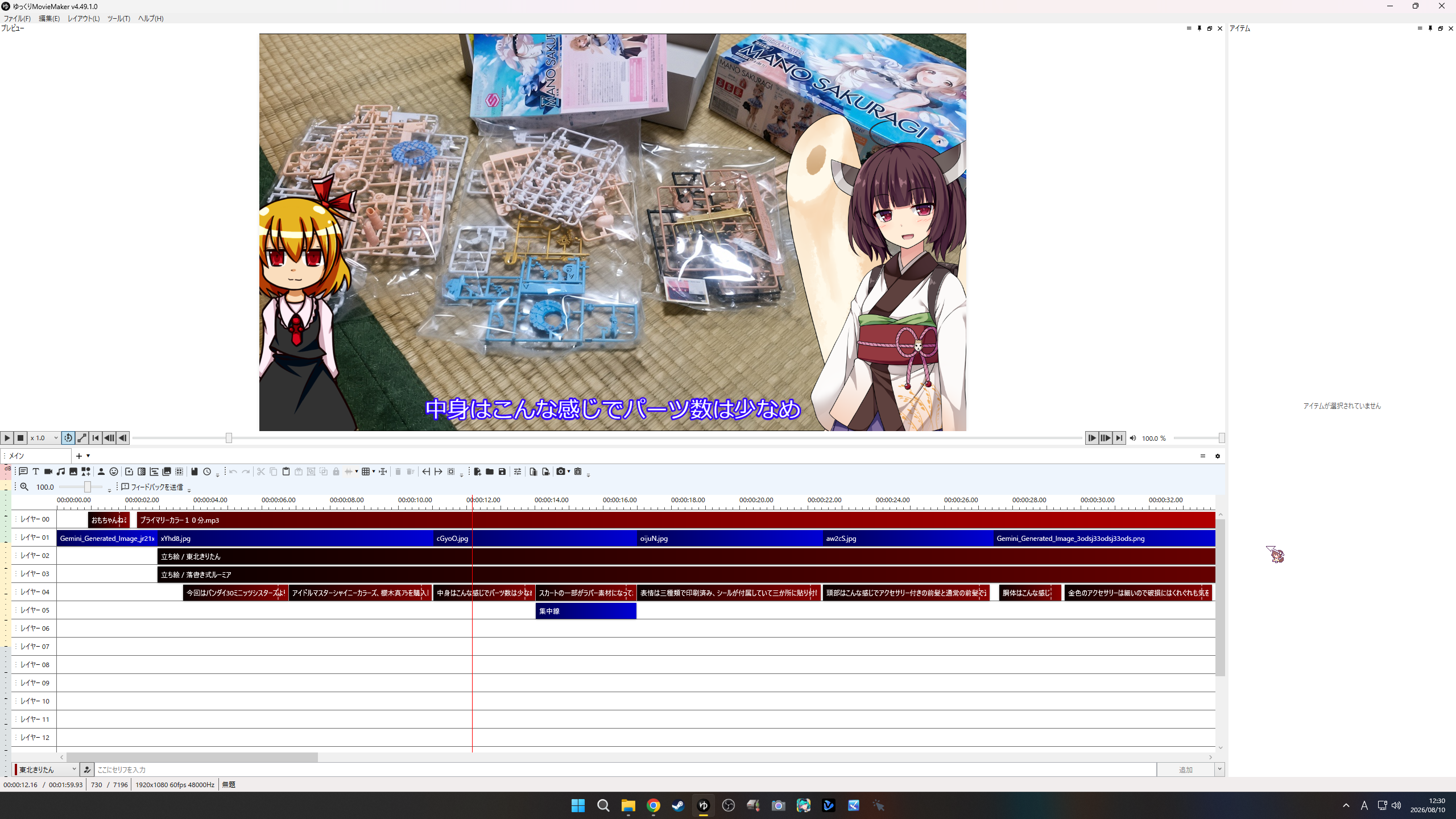
Task: Save the project with the floppy disk icon
Action: click(502, 471)
